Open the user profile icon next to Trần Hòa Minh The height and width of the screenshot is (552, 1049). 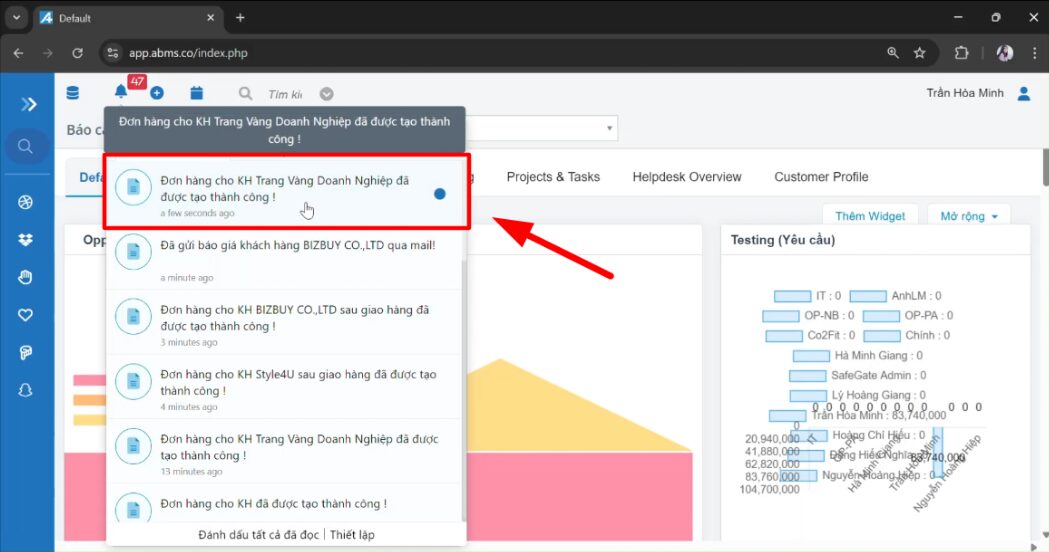click(x=1024, y=94)
